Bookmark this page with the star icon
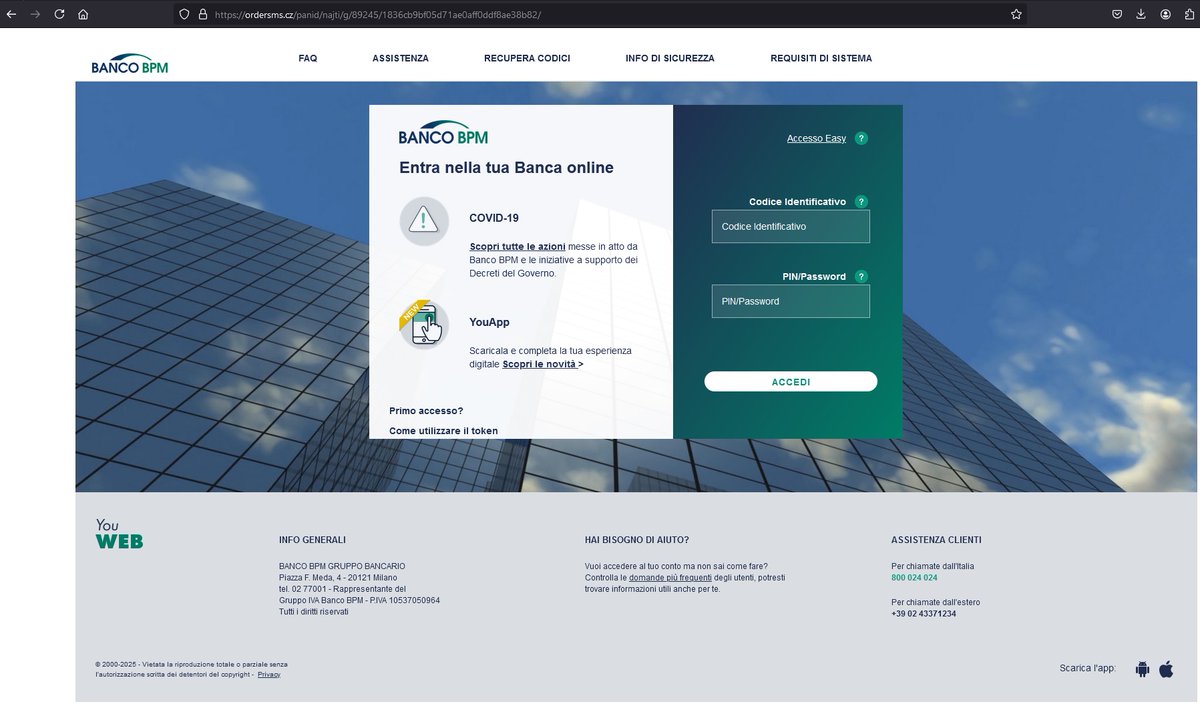Image resolution: width=1200 pixels, height=706 pixels. [1016, 14]
